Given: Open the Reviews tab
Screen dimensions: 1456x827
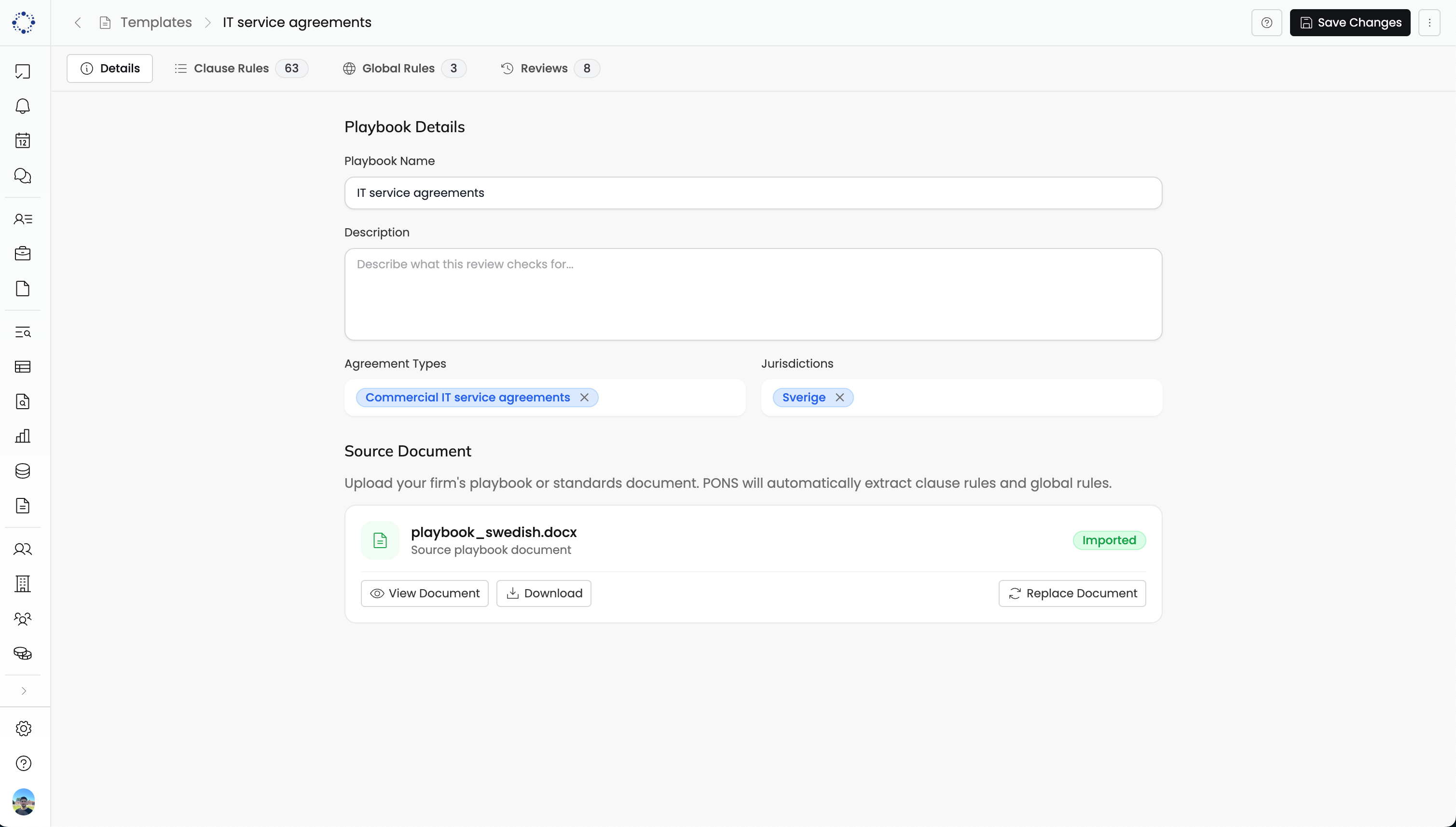Looking at the screenshot, I should 543,68.
